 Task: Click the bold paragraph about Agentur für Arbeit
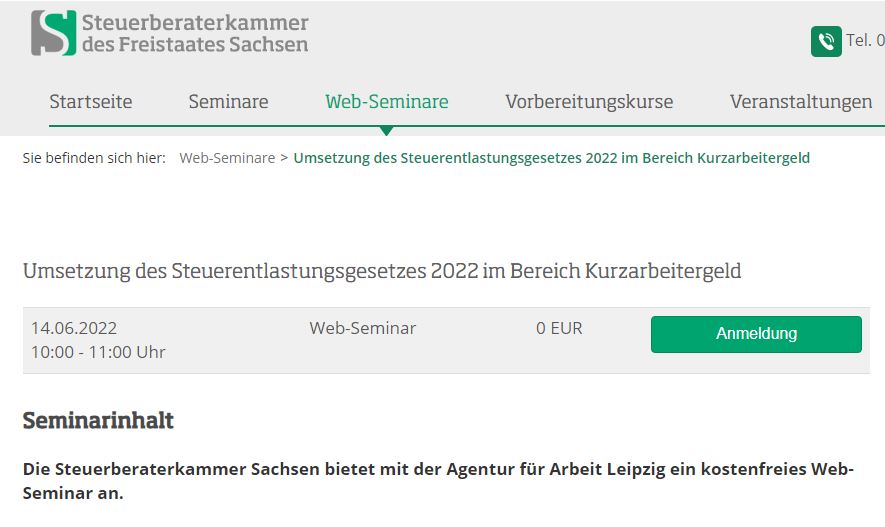pos(438,481)
